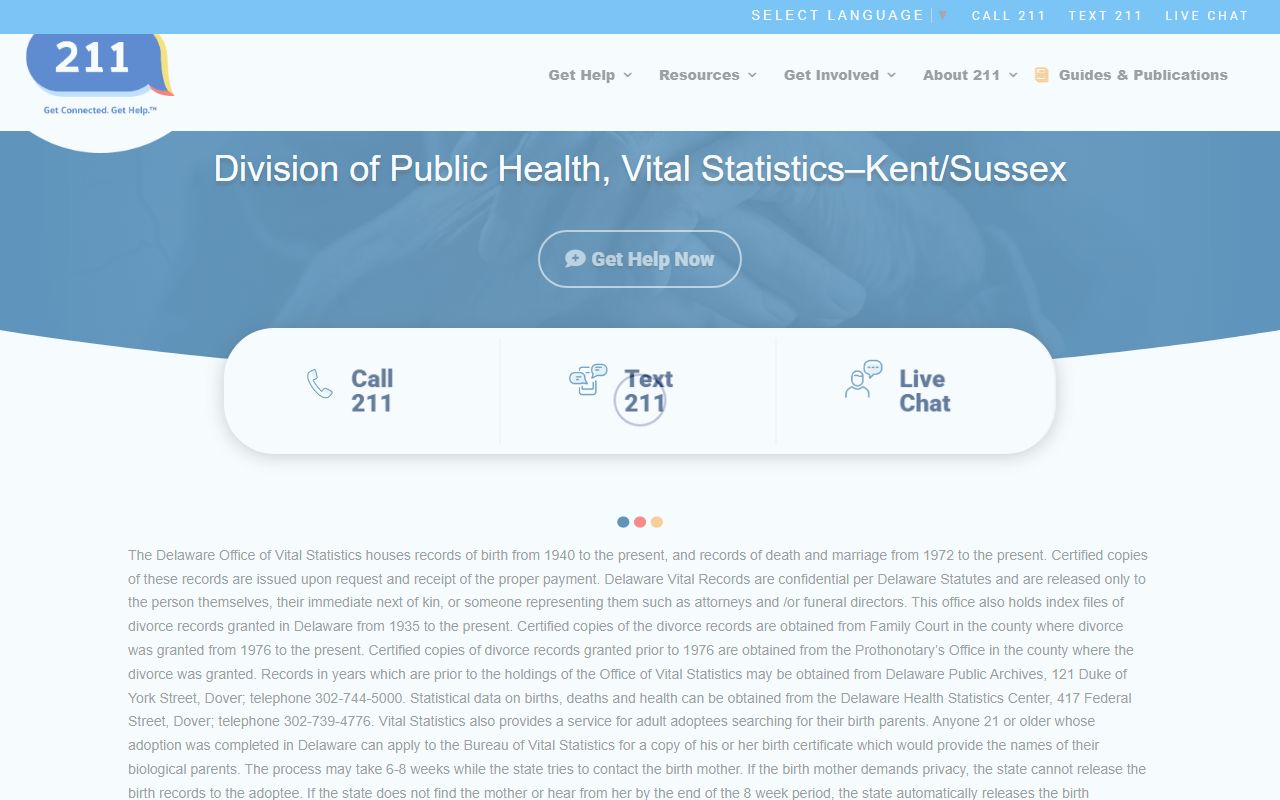Click the page title Division of Public Health
Image resolution: width=1280 pixels, height=800 pixels.
click(x=640, y=168)
